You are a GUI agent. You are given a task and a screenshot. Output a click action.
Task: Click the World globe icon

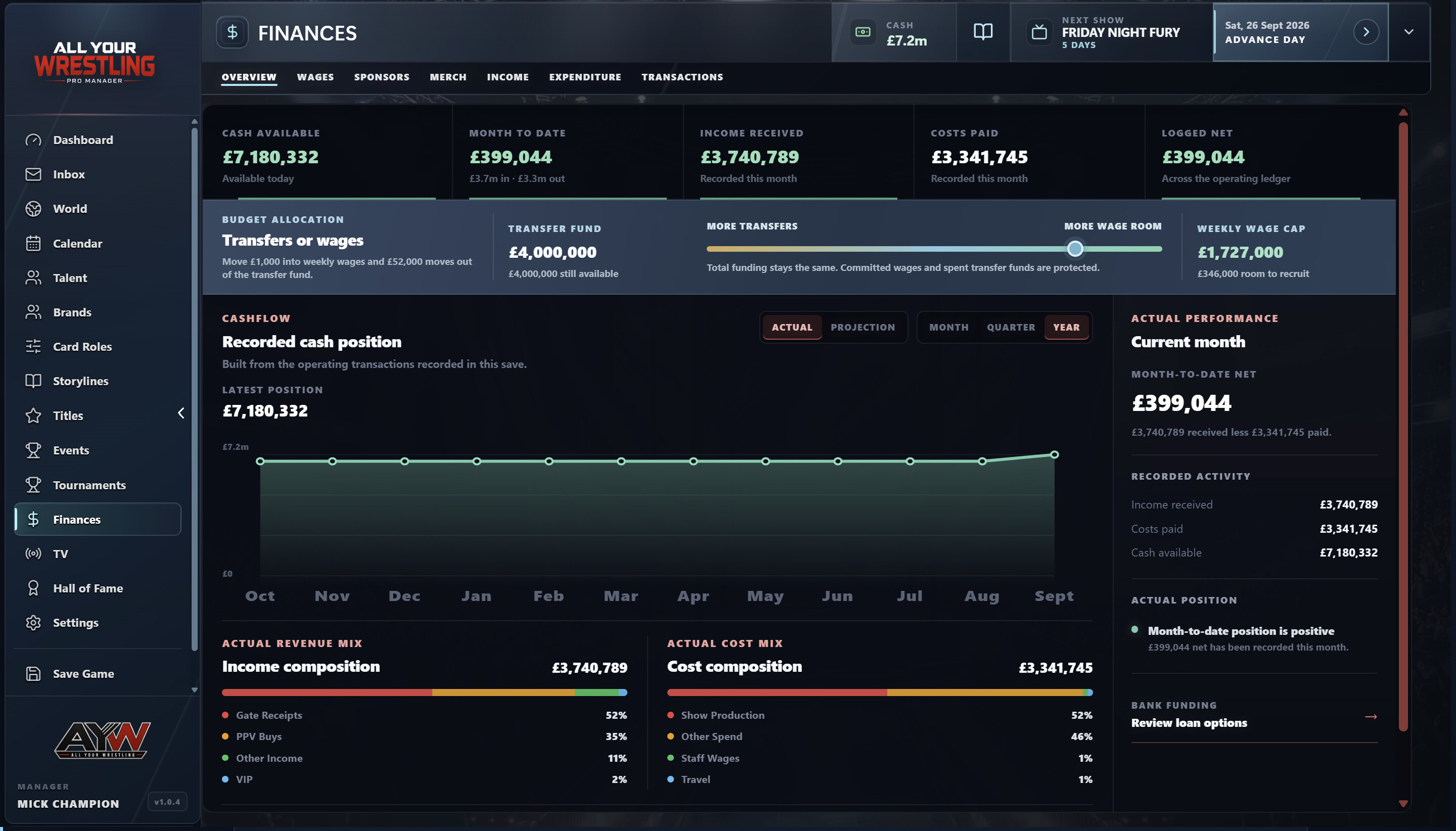pyautogui.click(x=33, y=209)
